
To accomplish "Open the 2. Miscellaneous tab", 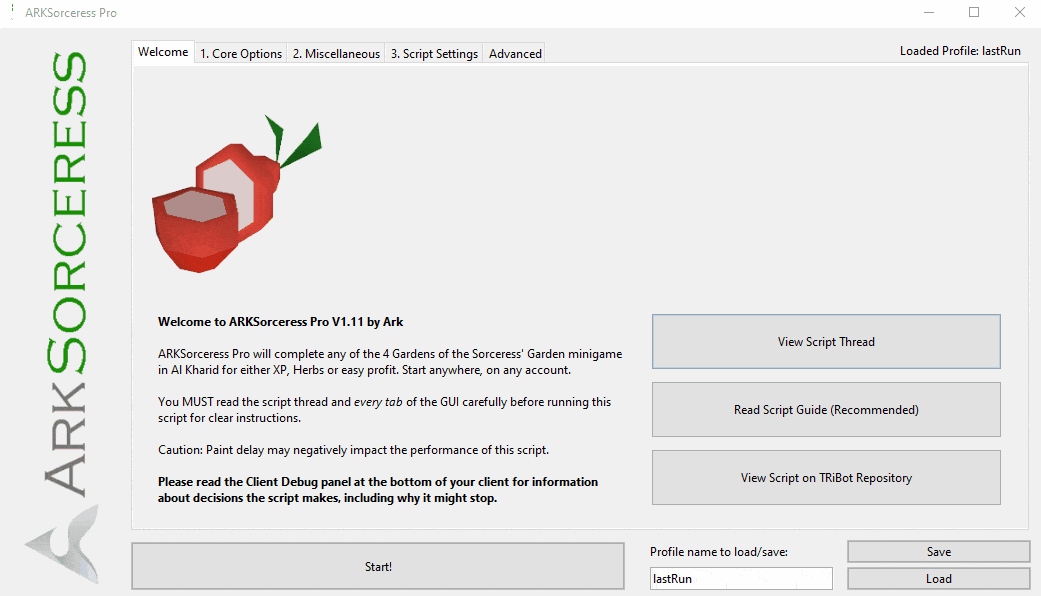I will click(336, 54).
